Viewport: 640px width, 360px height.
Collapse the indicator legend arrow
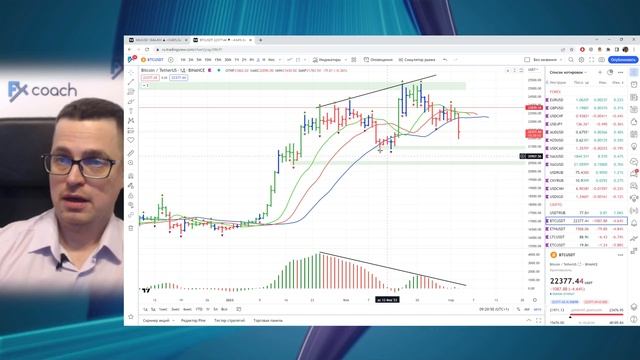coord(145,85)
